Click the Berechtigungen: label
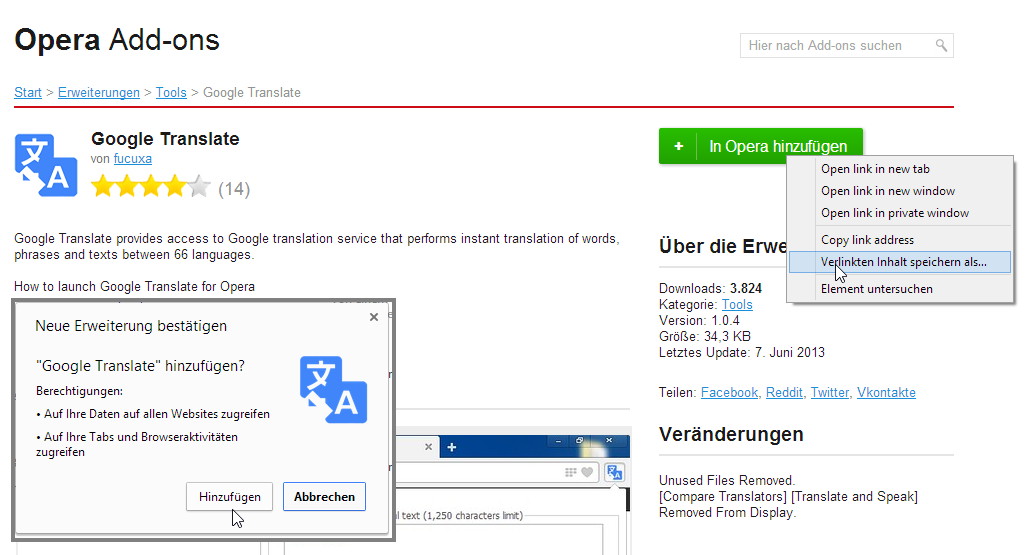The image size is (1028, 555). [x=79, y=391]
